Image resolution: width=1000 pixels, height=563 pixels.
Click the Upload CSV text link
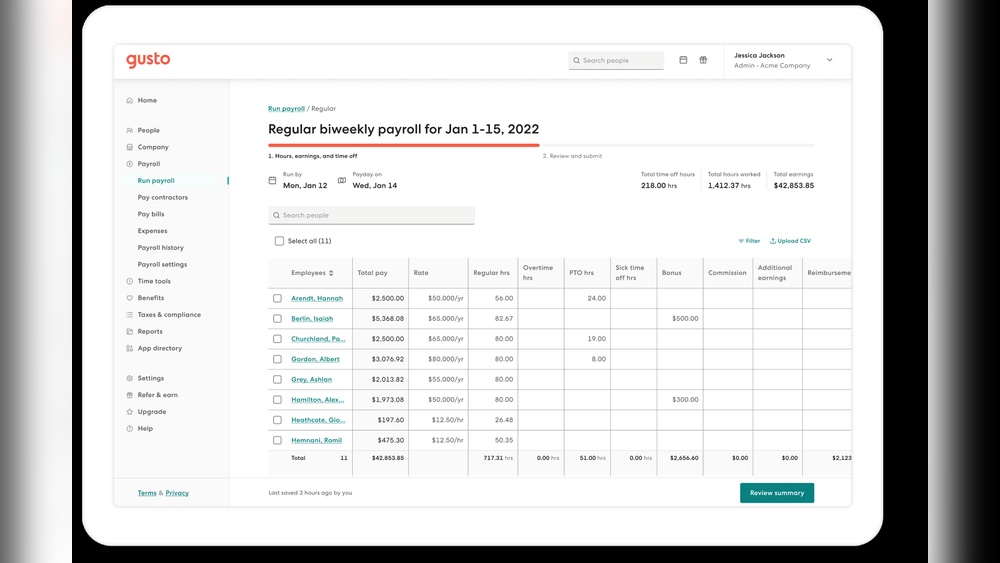794,241
